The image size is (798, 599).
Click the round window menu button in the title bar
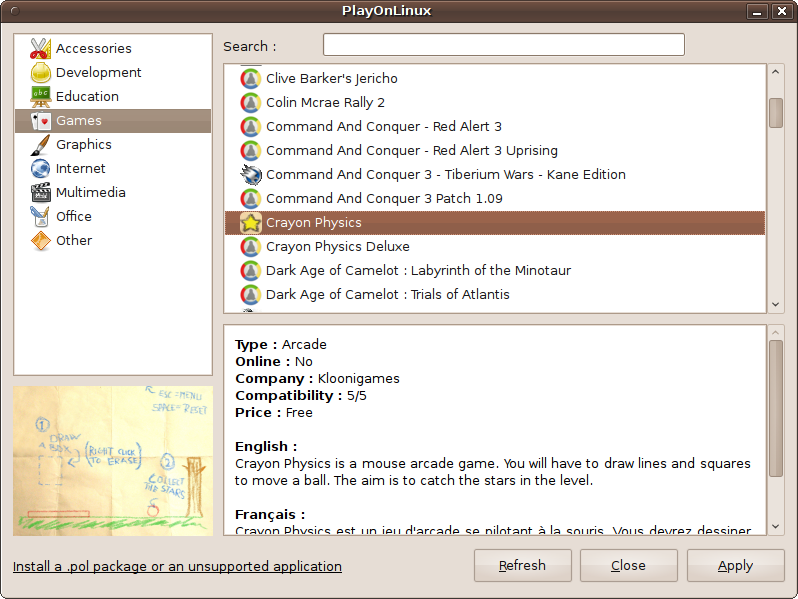[15, 11]
